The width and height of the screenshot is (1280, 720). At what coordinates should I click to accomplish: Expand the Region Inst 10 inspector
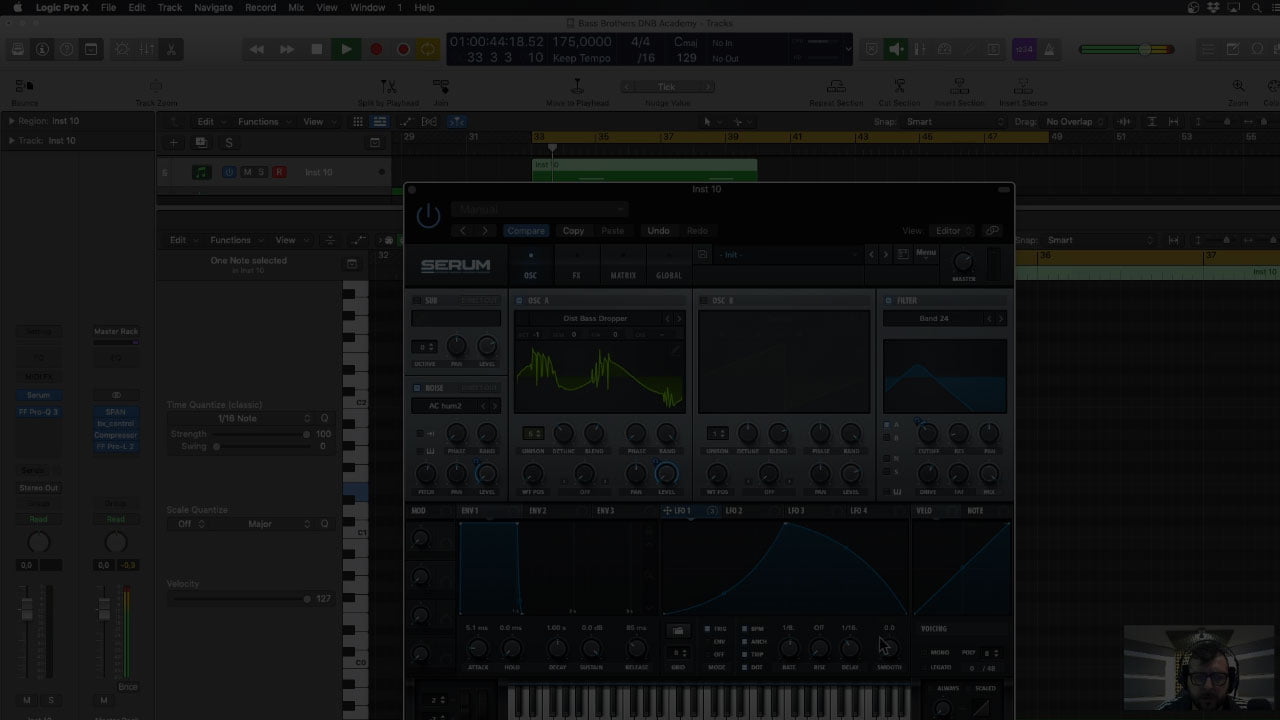point(12,121)
